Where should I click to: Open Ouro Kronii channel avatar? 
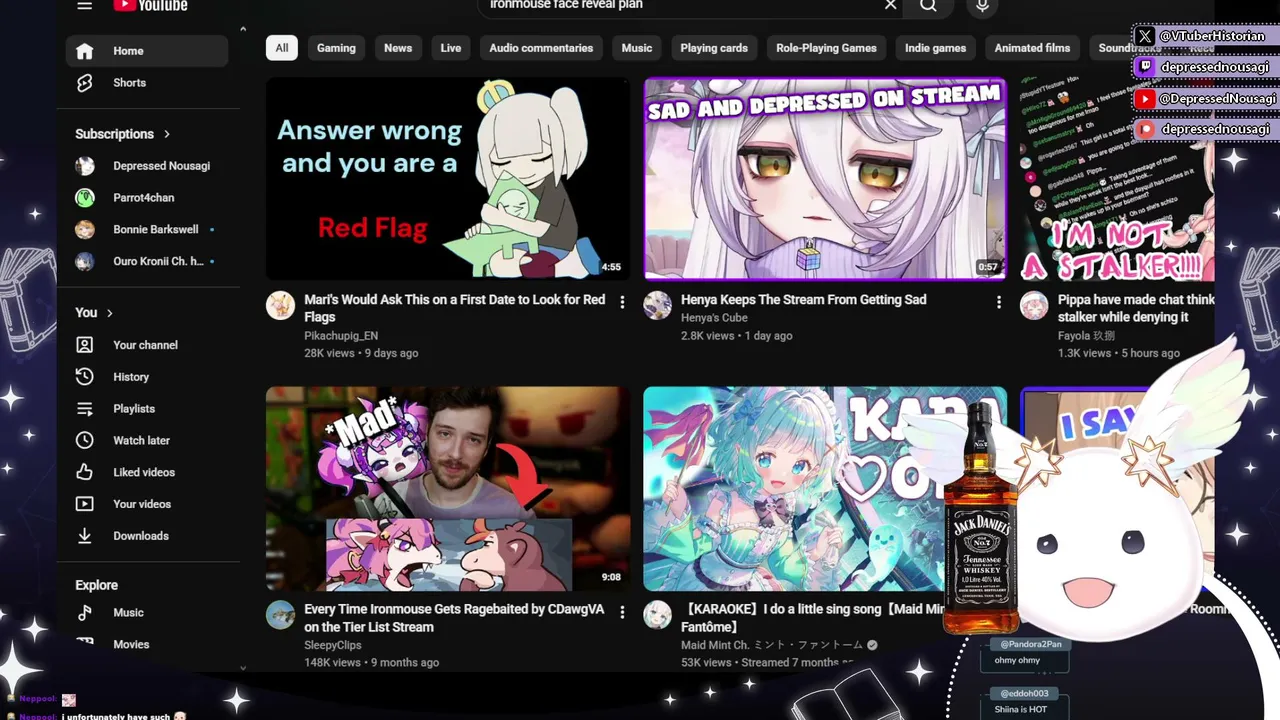pyautogui.click(x=85, y=262)
